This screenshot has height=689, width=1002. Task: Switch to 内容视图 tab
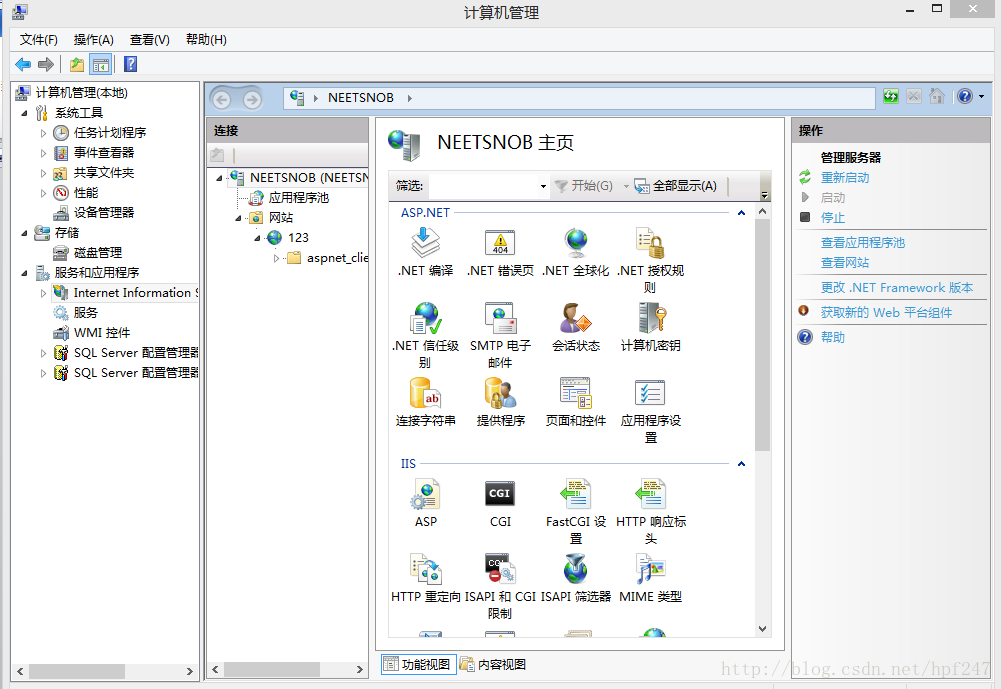tap(493, 664)
